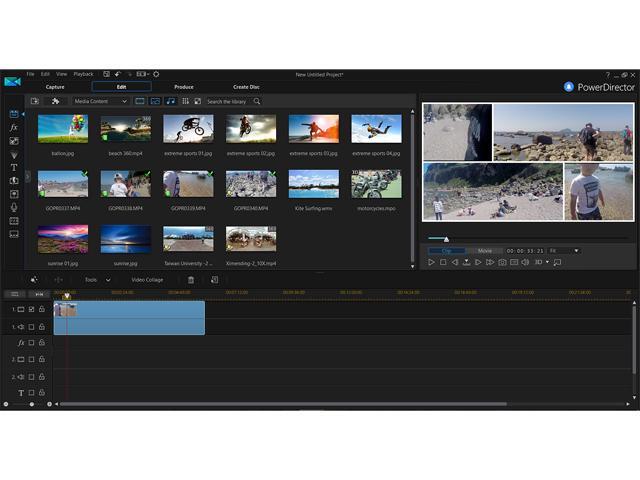Take a snapshot with the camera icon
Image resolution: width=640 pixels, height=480 pixels.
point(502,262)
